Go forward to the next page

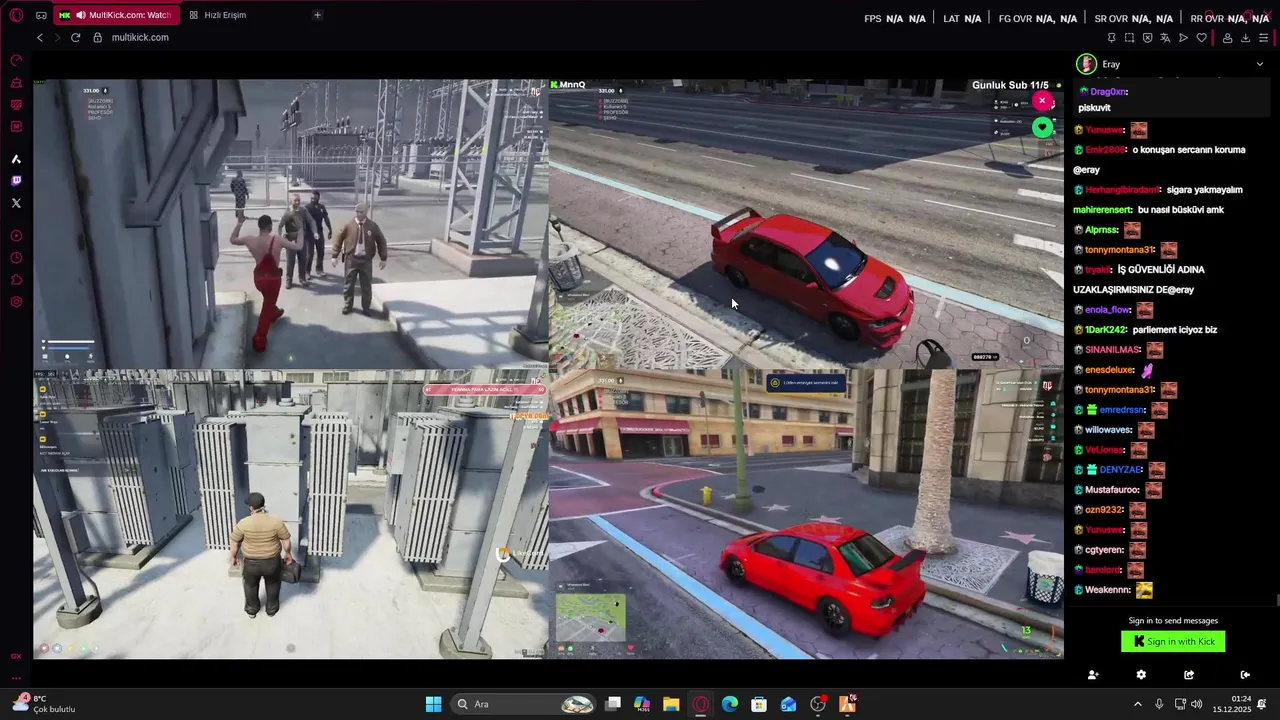(57, 37)
